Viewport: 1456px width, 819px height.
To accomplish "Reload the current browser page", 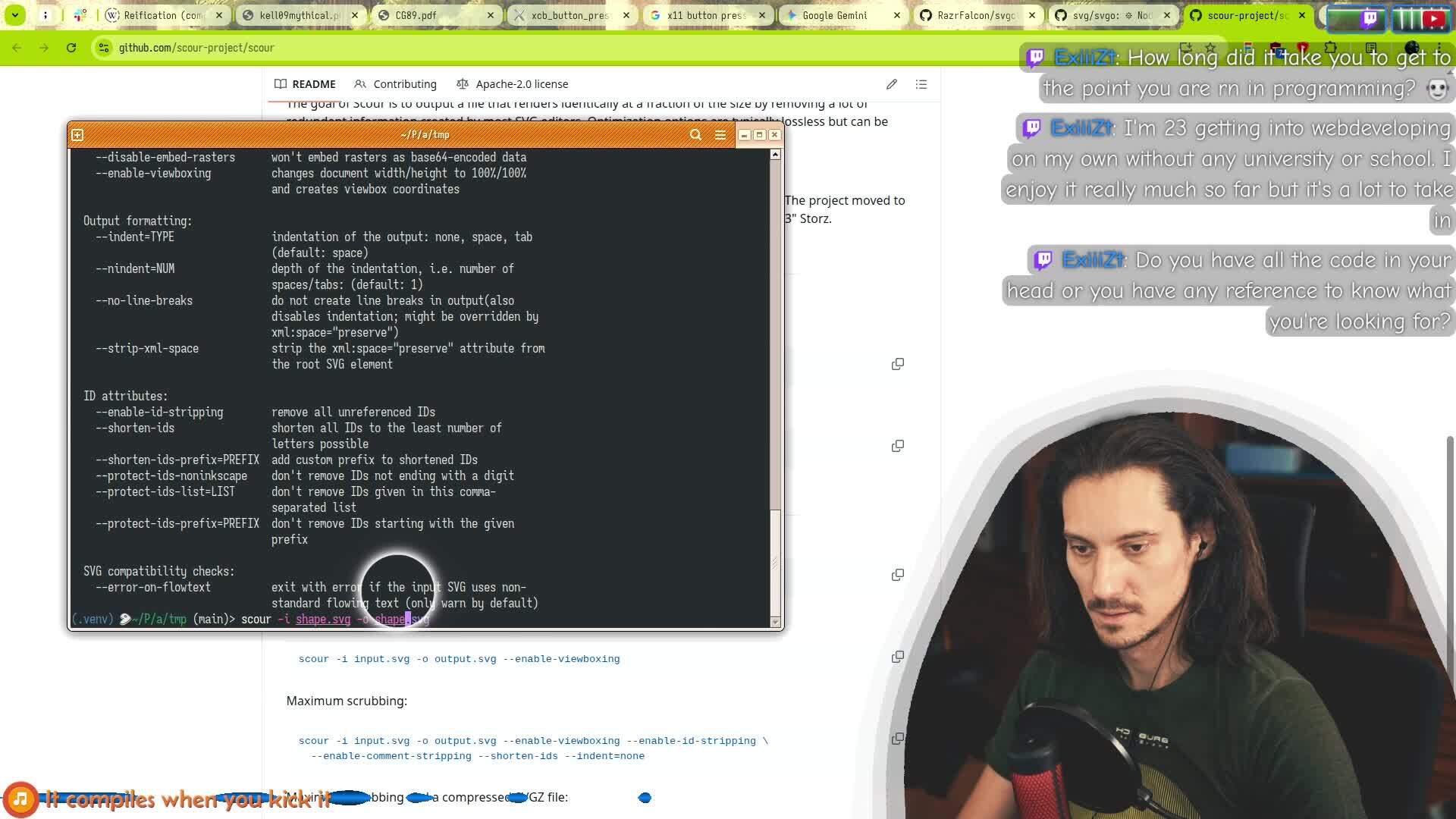I will [71, 48].
